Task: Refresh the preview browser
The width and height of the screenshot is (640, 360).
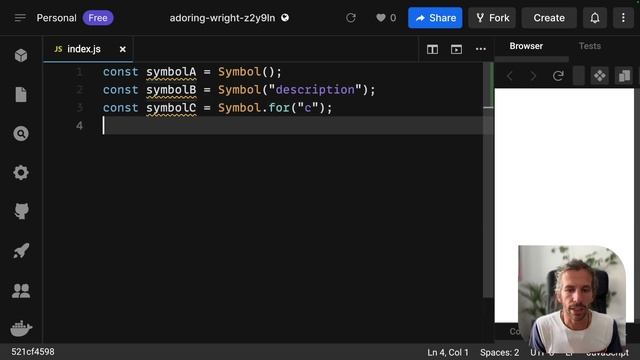Action: (x=558, y=76)
